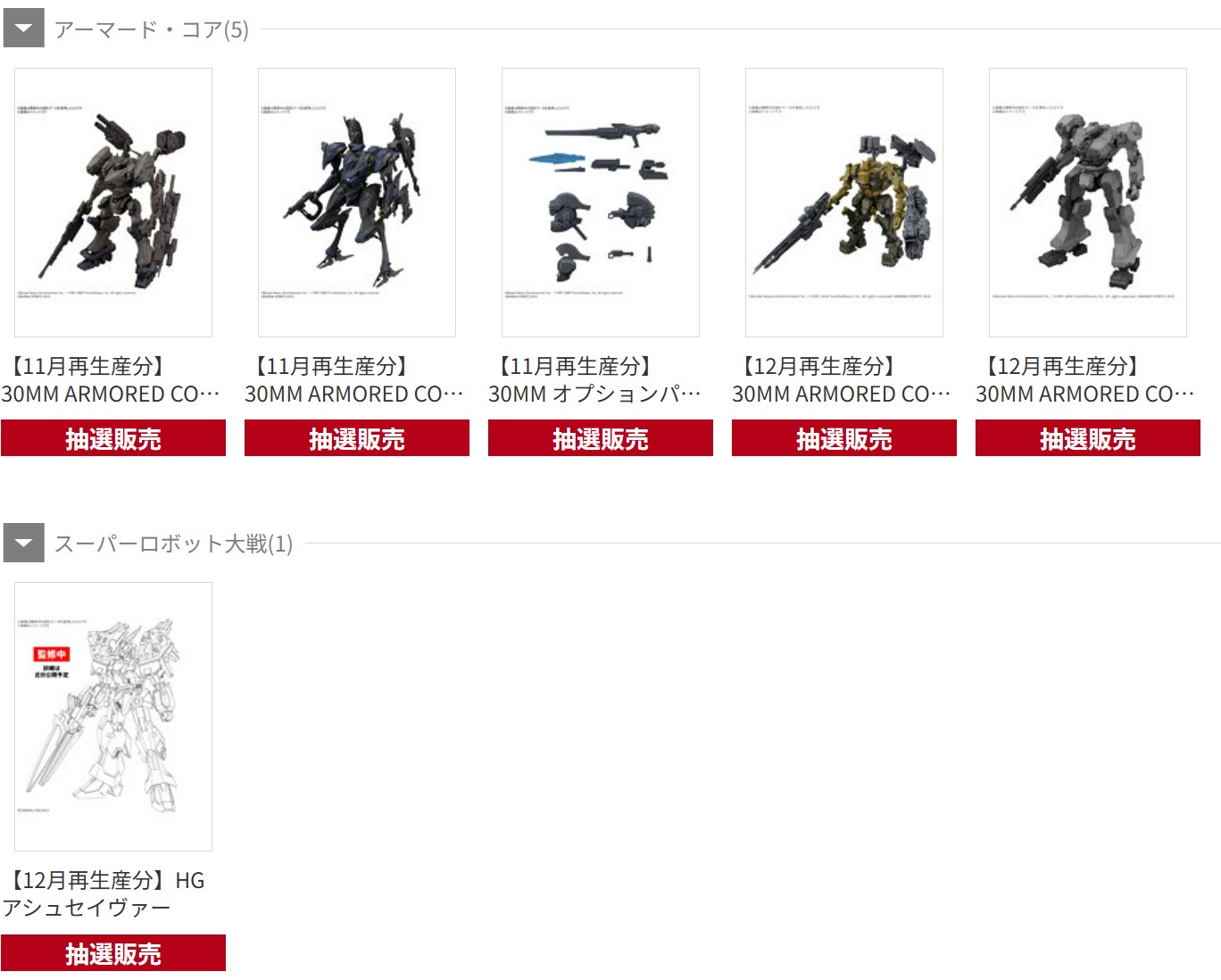Viewport: 1221px width, 980px height.
Task: Open the light grey armored core thumbnail
Action: [1088, 203]
